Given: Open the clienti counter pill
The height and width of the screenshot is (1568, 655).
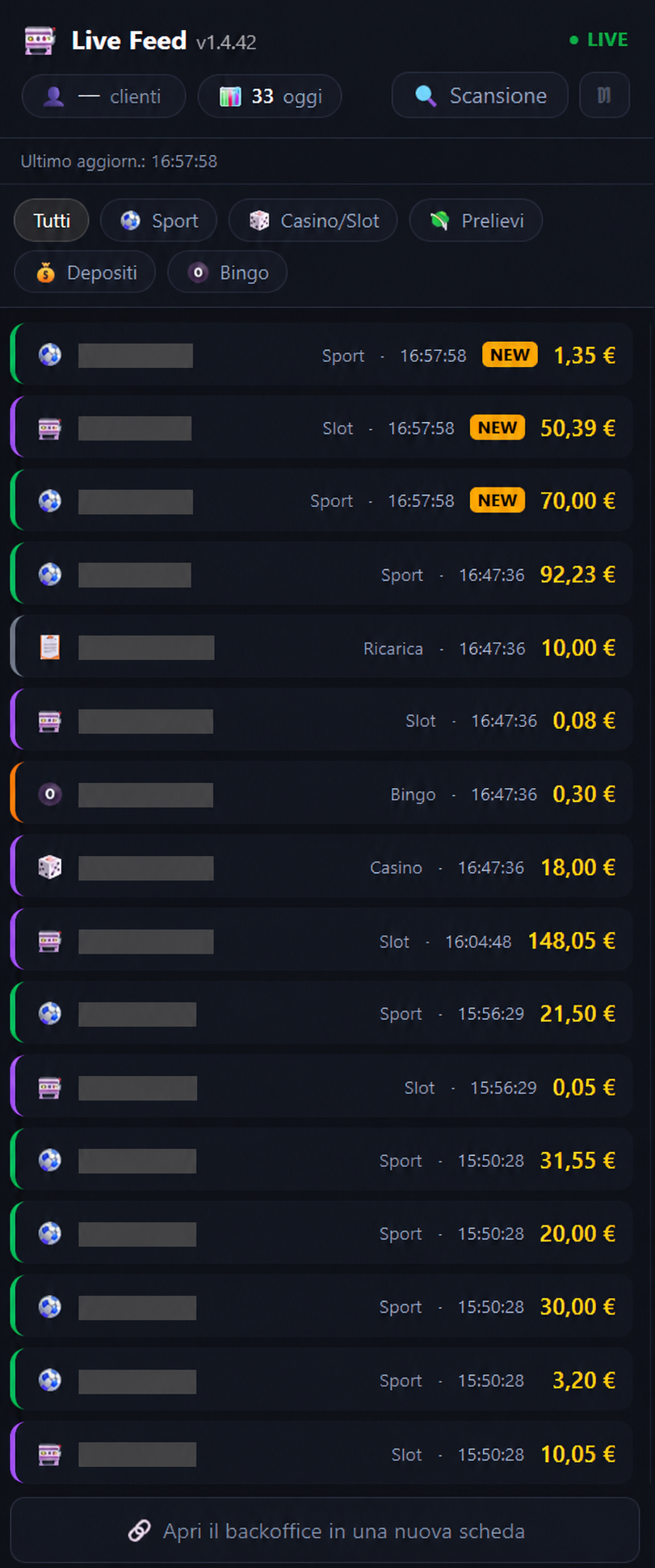Looking at the screenshot, I should point(103,96).
